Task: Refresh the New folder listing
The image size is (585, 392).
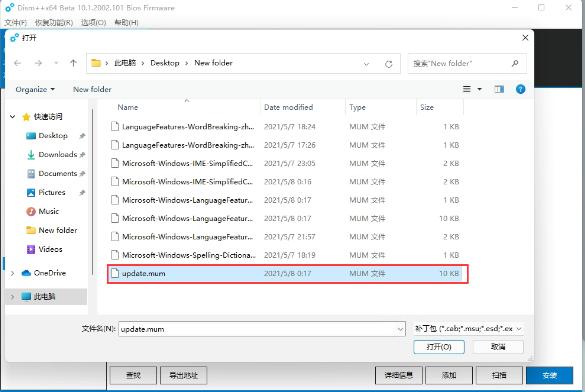Action: click(x=388, y=64)
